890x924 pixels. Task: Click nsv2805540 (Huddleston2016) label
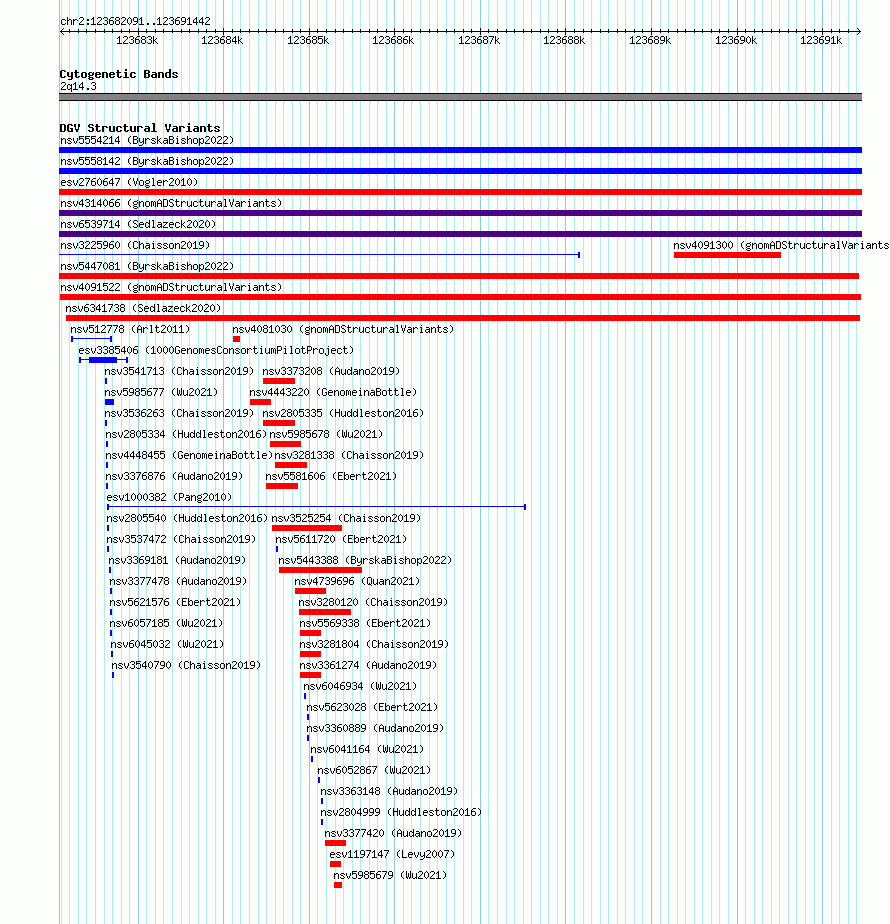pos(187,519)
